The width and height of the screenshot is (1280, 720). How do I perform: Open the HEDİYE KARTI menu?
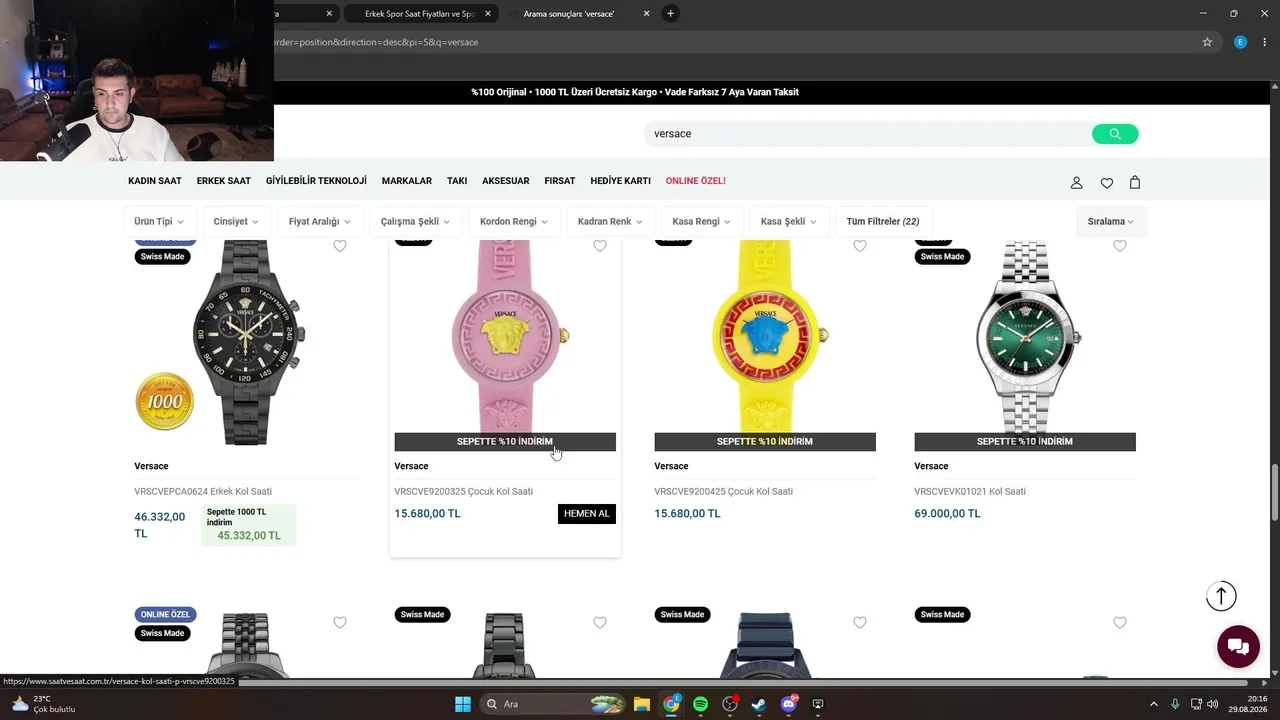(621, 181)
